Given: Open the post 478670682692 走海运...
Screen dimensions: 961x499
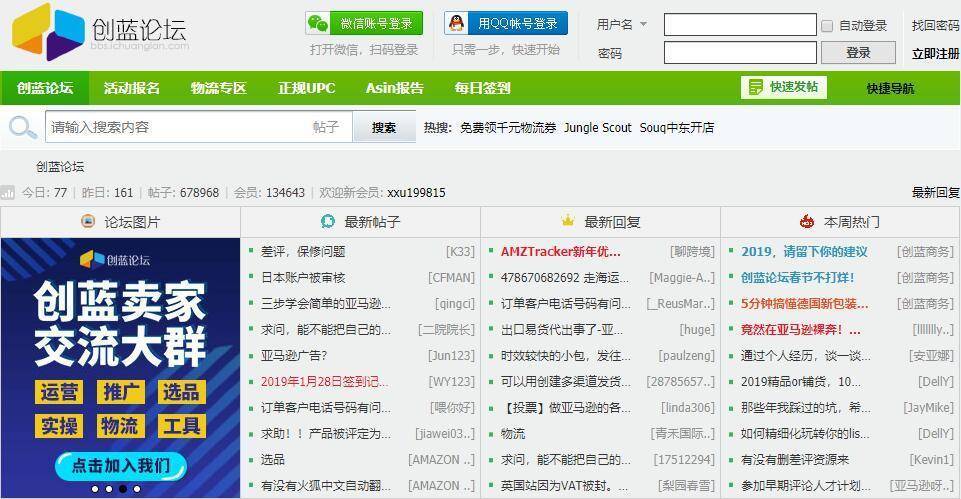Looking at the screenshot, I should [x=564, y=278].
